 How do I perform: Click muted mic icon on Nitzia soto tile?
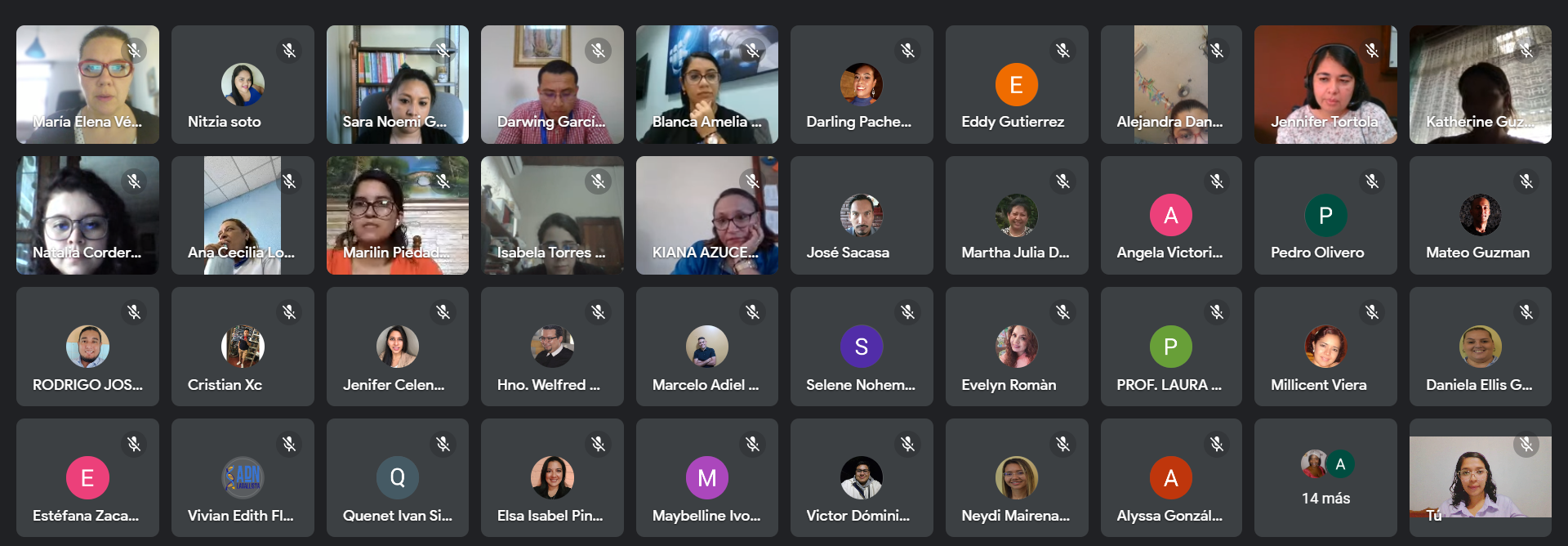pyautogui.click(x=289, y=51)
